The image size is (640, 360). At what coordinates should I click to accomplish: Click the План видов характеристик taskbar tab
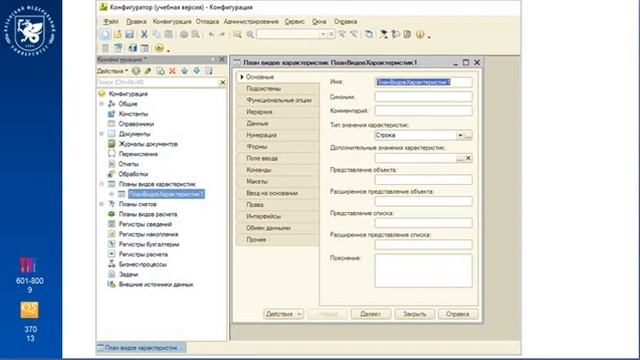pos(141,348)
